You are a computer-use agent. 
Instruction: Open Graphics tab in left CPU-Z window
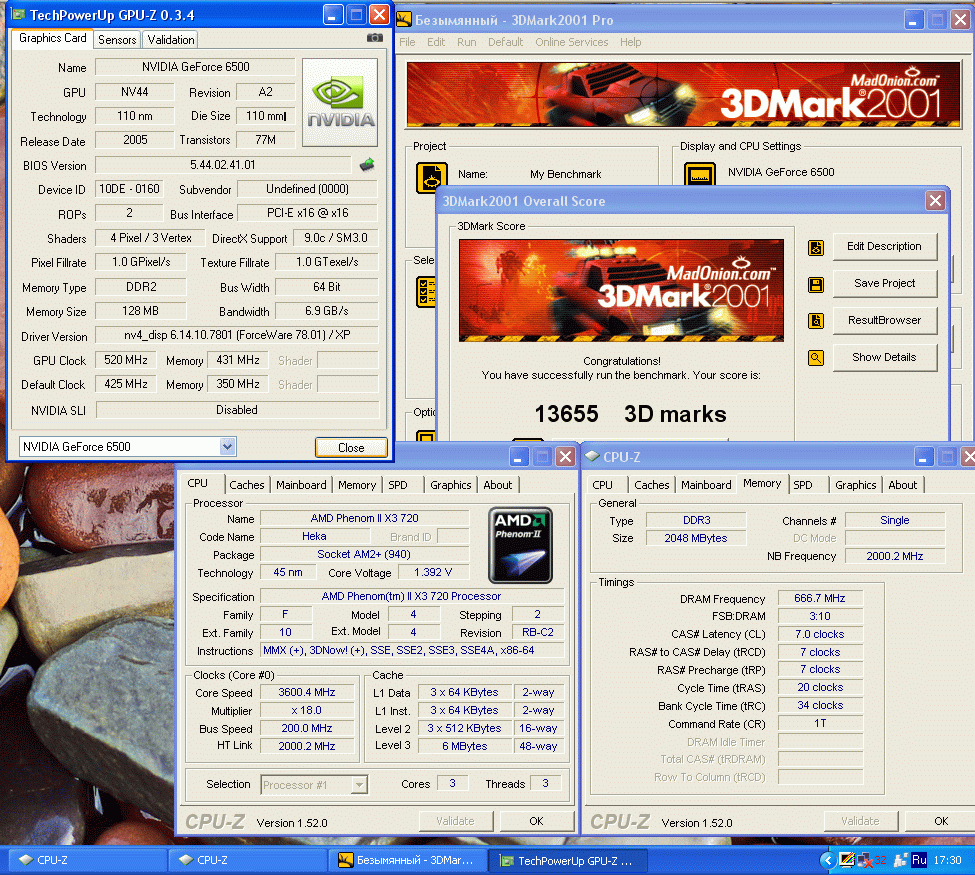pyautogui.click(x=451, y=485)
